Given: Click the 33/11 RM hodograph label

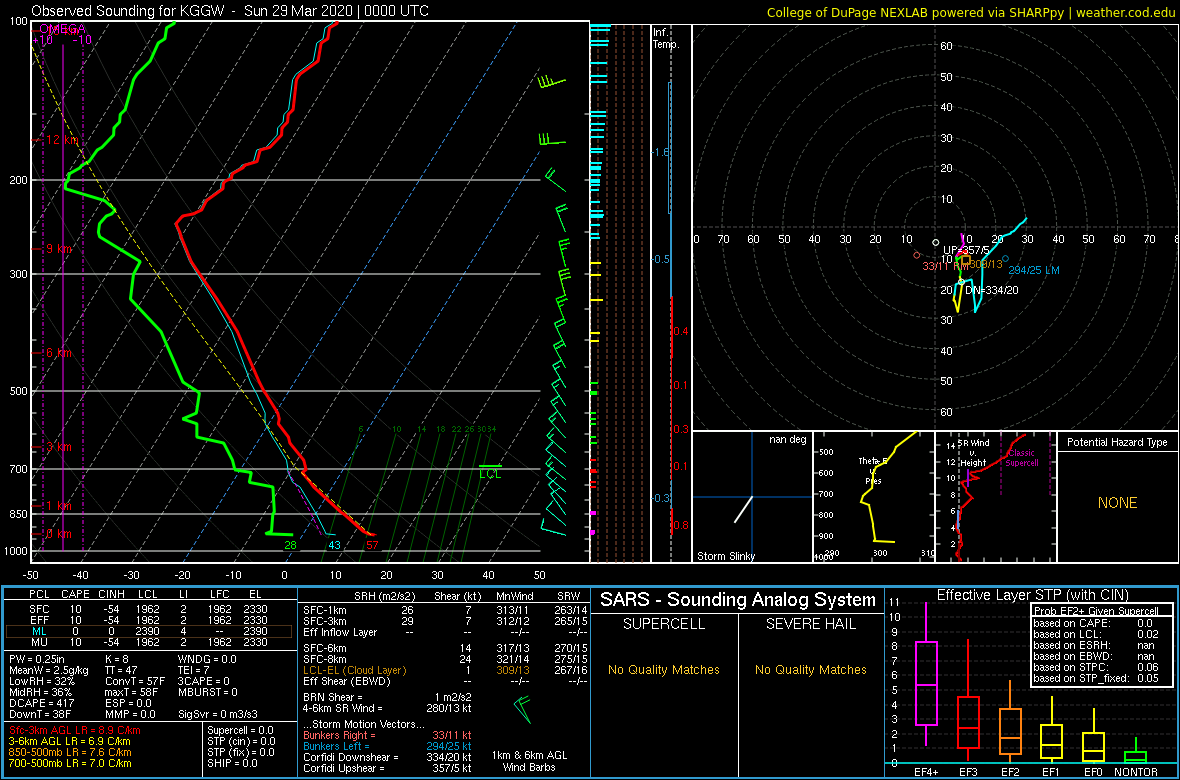Looking at the screenshot, I should tap(945, 266).
